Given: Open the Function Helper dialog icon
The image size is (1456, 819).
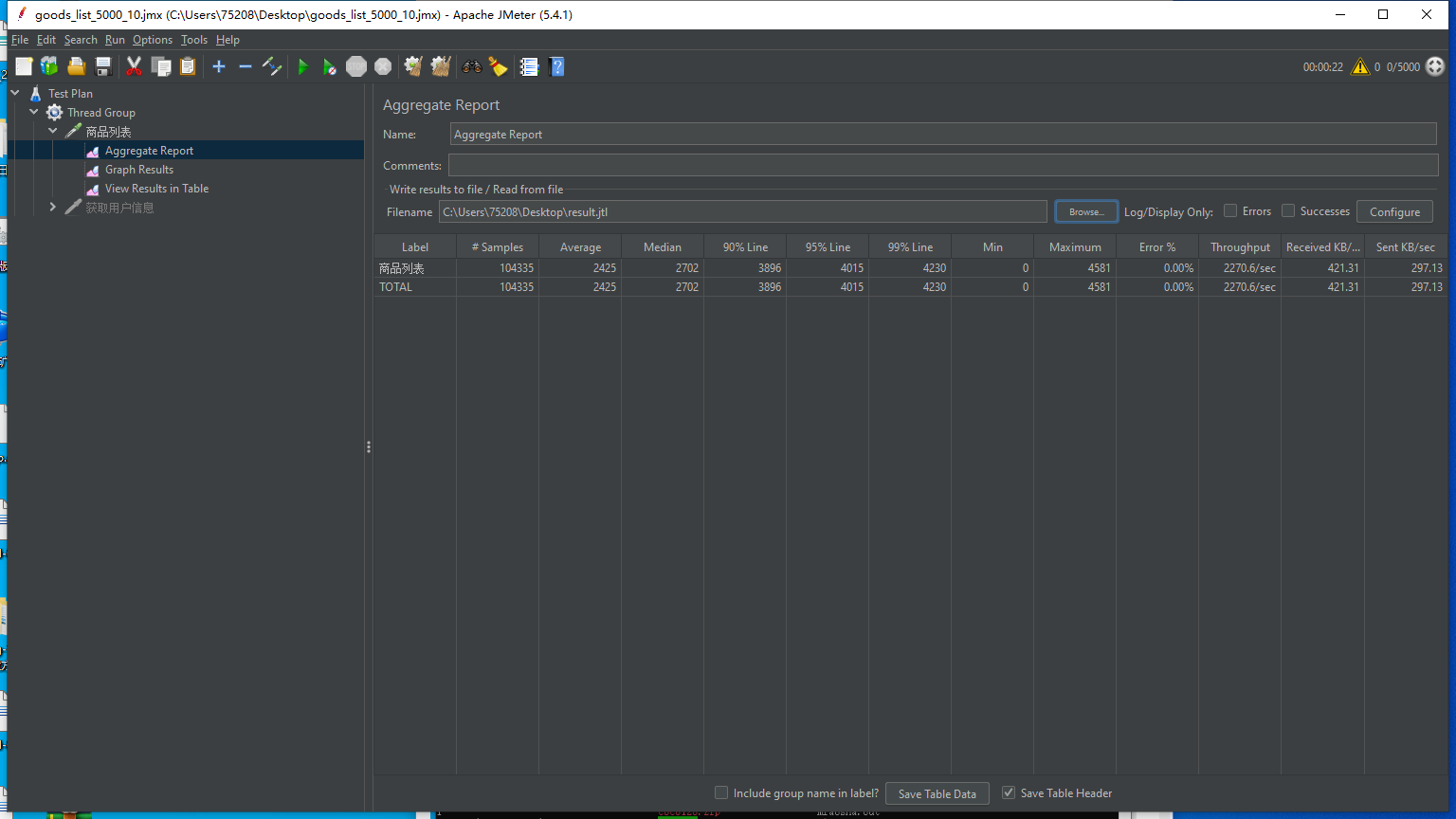Looking at the screenshot, I should [529, 66].
